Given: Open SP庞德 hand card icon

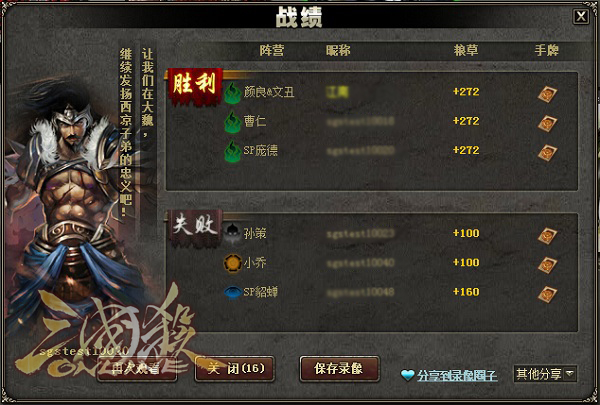Looking at the screenshot, I should [x=547, y=152].
